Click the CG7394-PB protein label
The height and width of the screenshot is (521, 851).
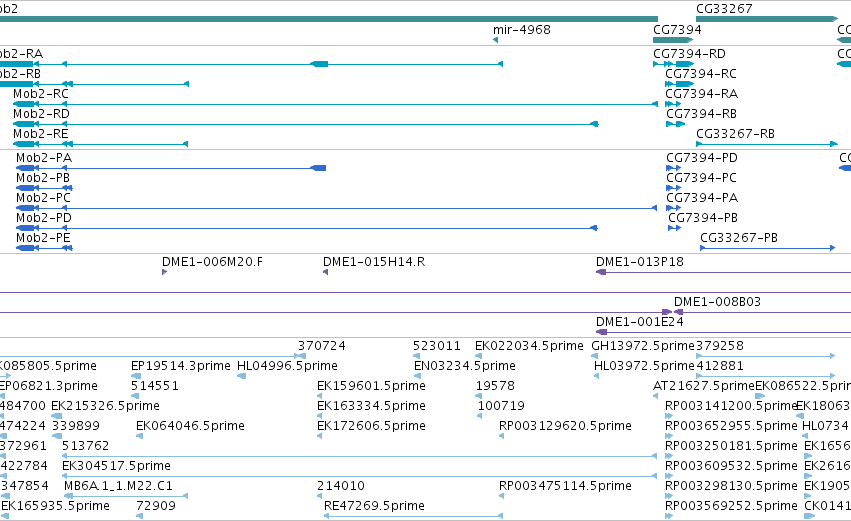tap(703, 218)
